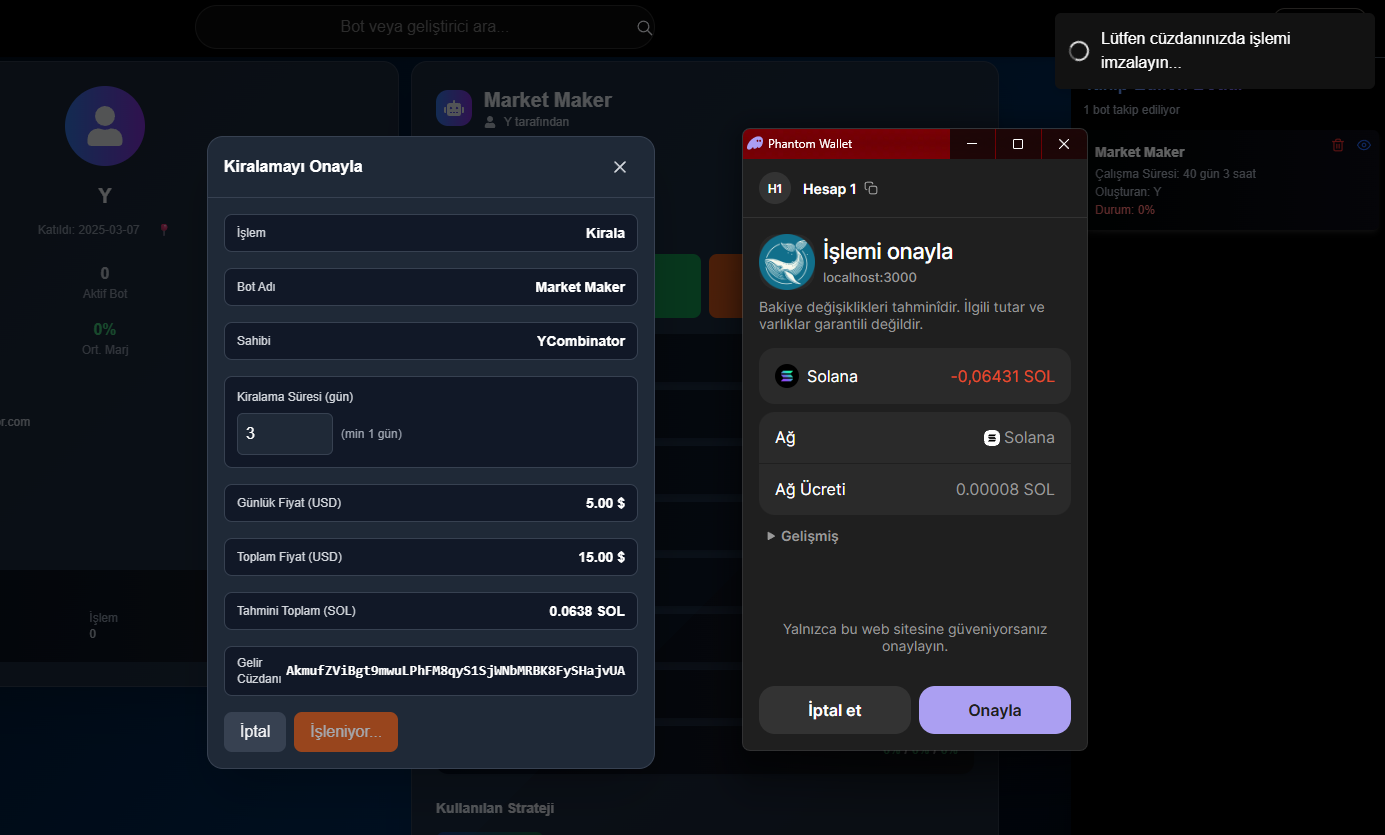Screen dimensions: 1385x835
Task: Click the Y tarafından author text
Action: click(536, 122)
